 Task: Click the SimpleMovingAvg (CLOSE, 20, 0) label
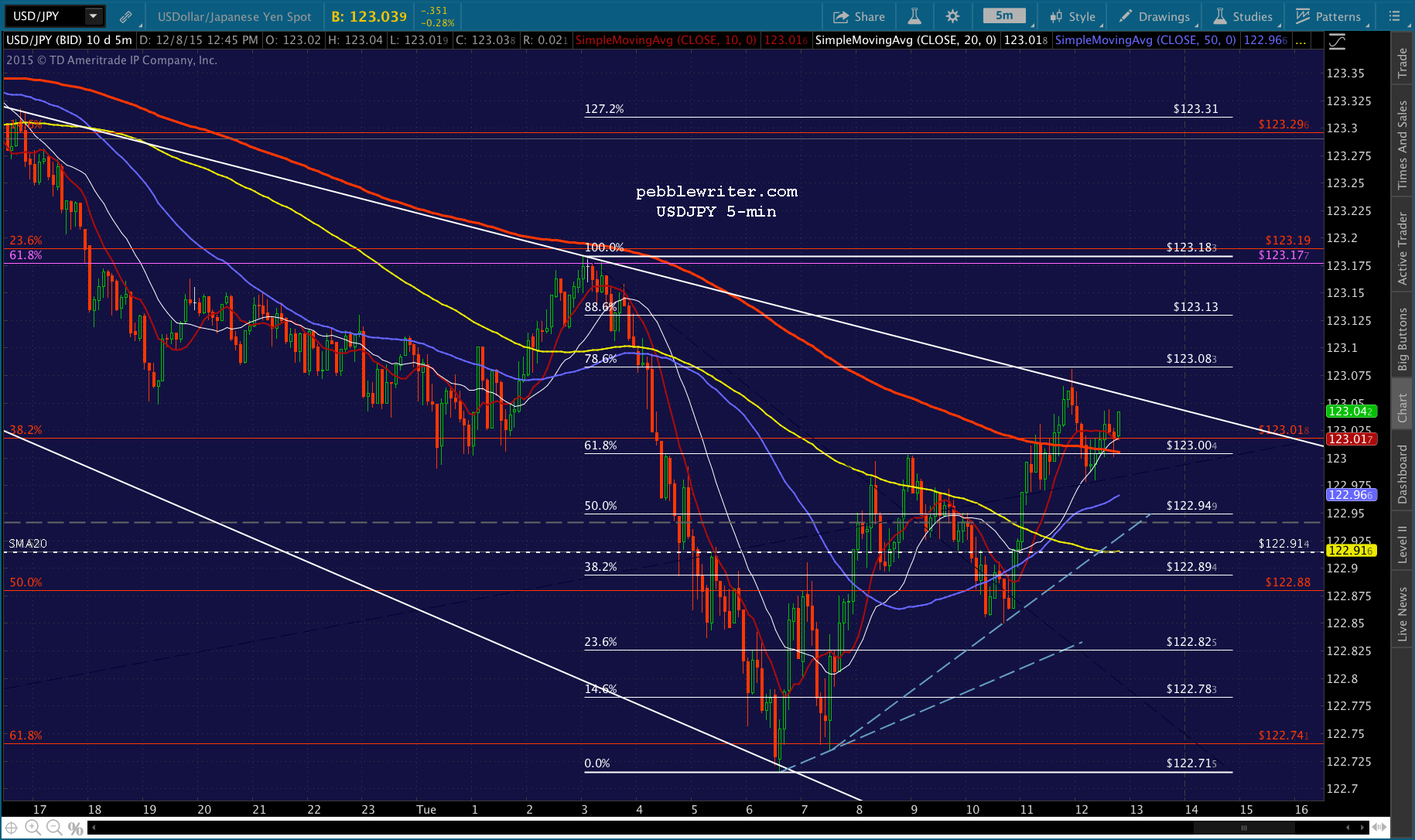(x=905, y=40)
